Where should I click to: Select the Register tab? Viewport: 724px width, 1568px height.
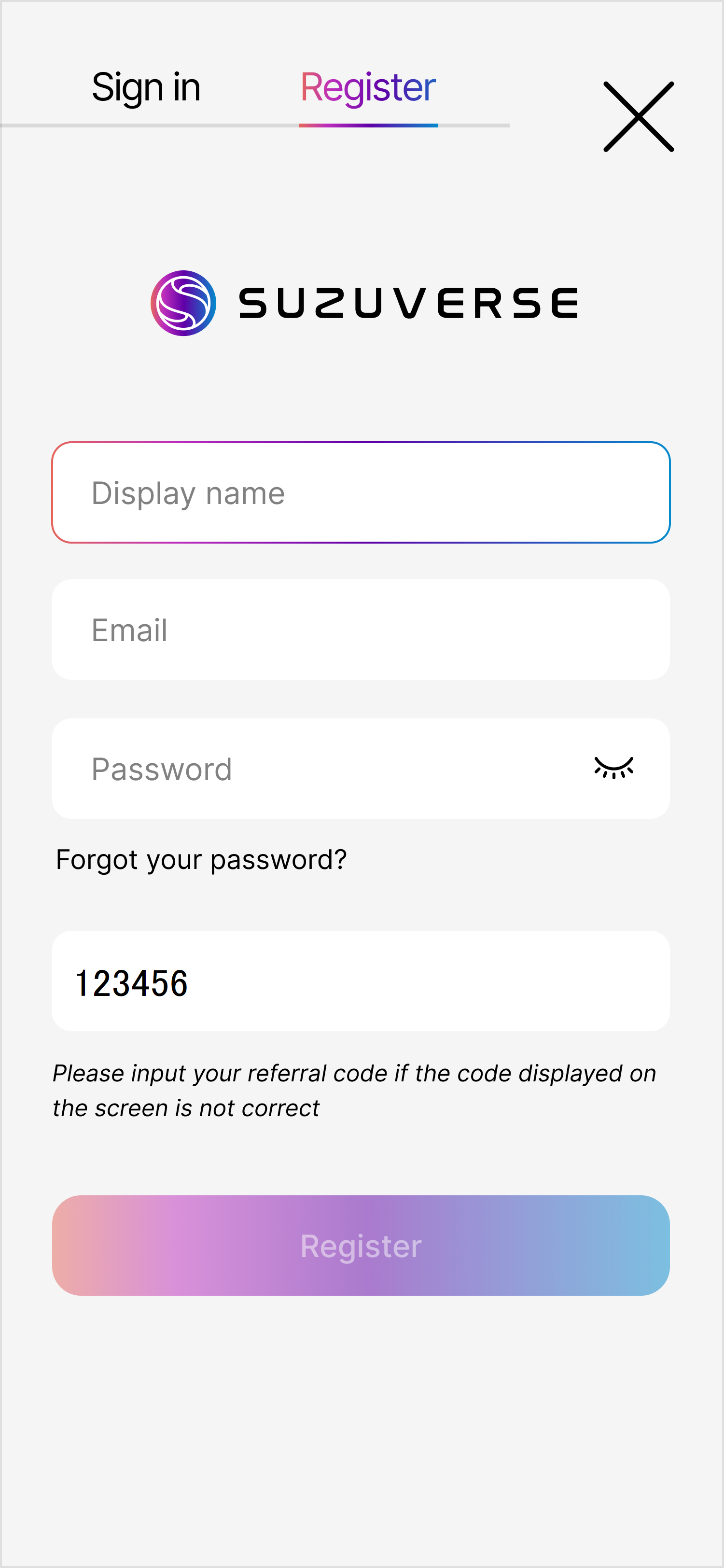coord(368,88)
